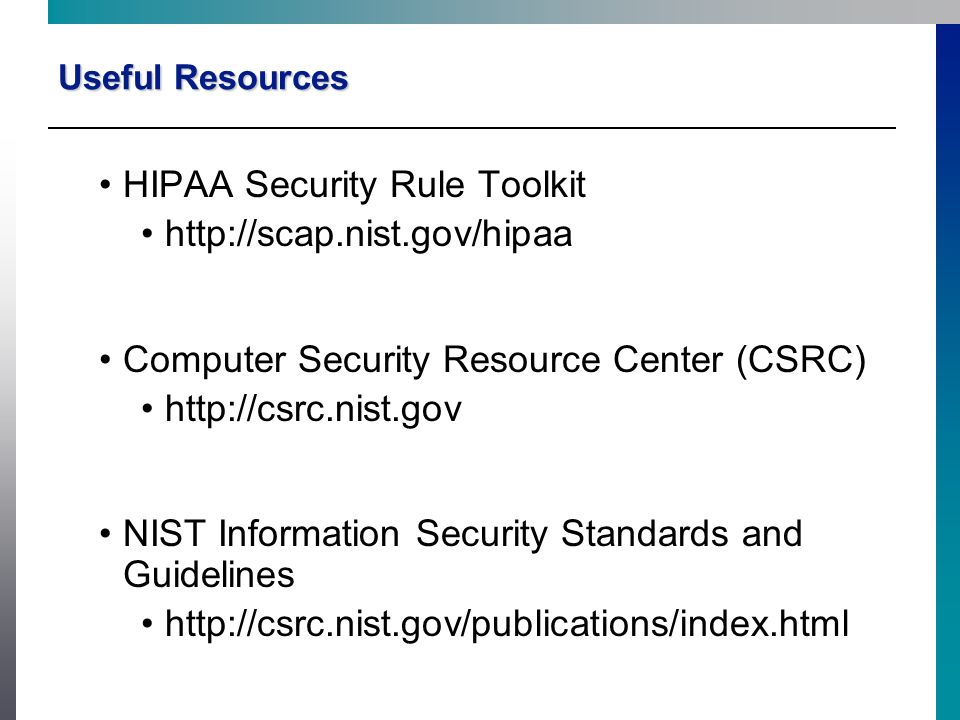Screen dimensions: 960x720
Task: Click the word 'Guidelines' on the wrapped line
Action: point(209,575)
